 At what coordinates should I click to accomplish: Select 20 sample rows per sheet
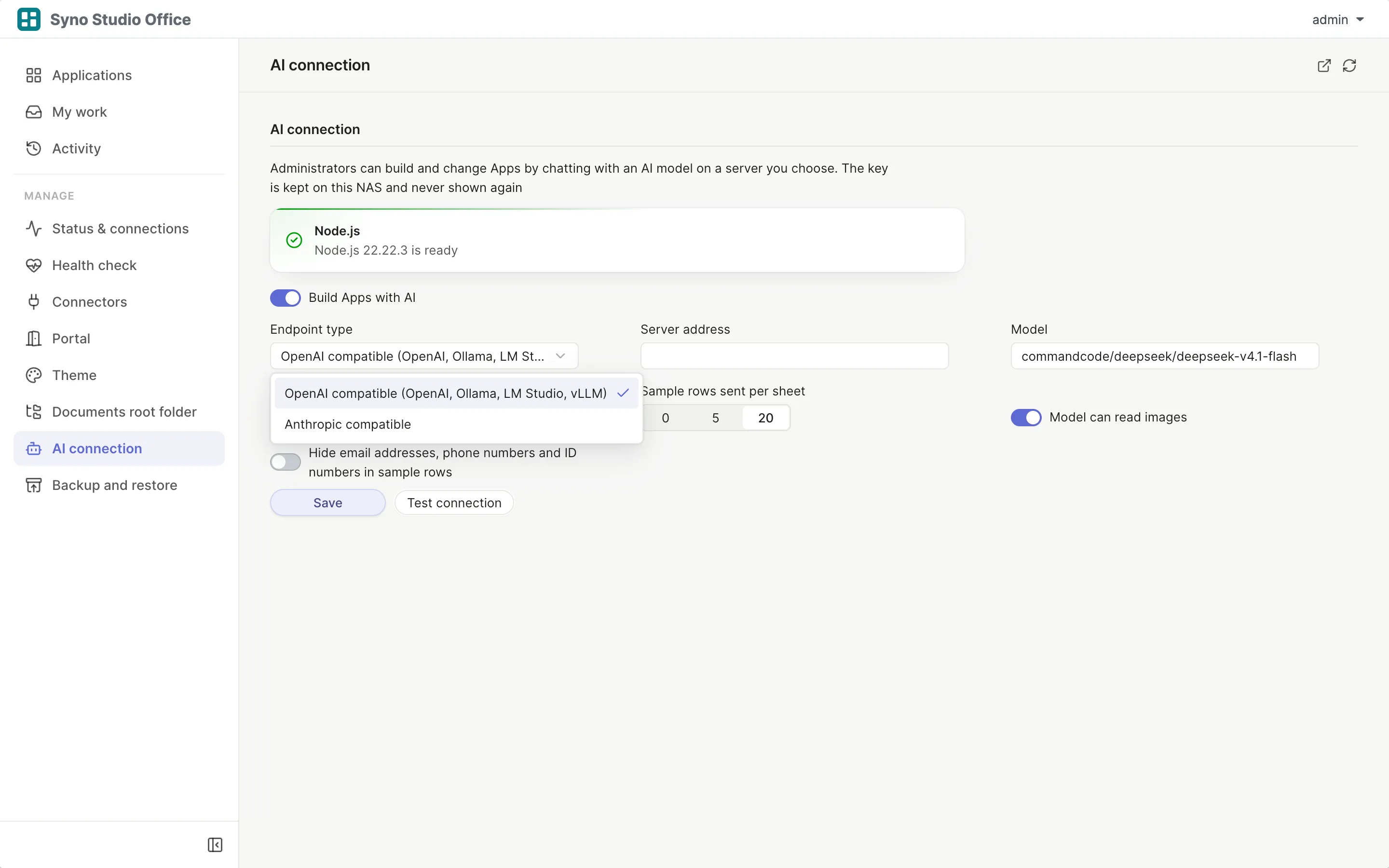click(766, 418)
